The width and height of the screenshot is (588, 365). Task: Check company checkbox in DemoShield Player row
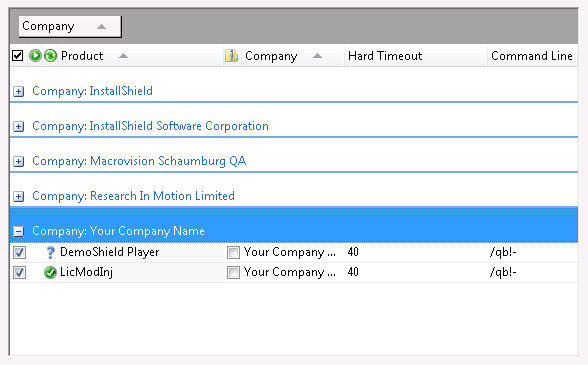[x=233, y=252]
